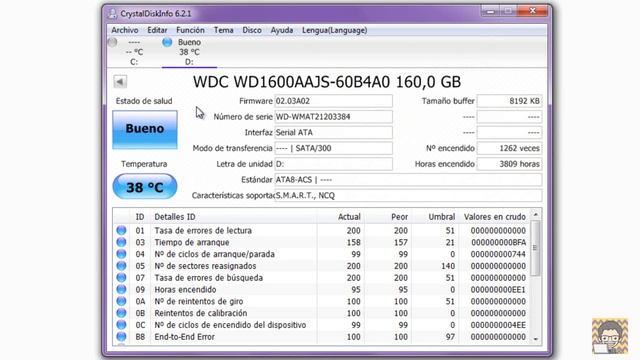Select the row text Reintentos de calibración

[x=201, y=313]
